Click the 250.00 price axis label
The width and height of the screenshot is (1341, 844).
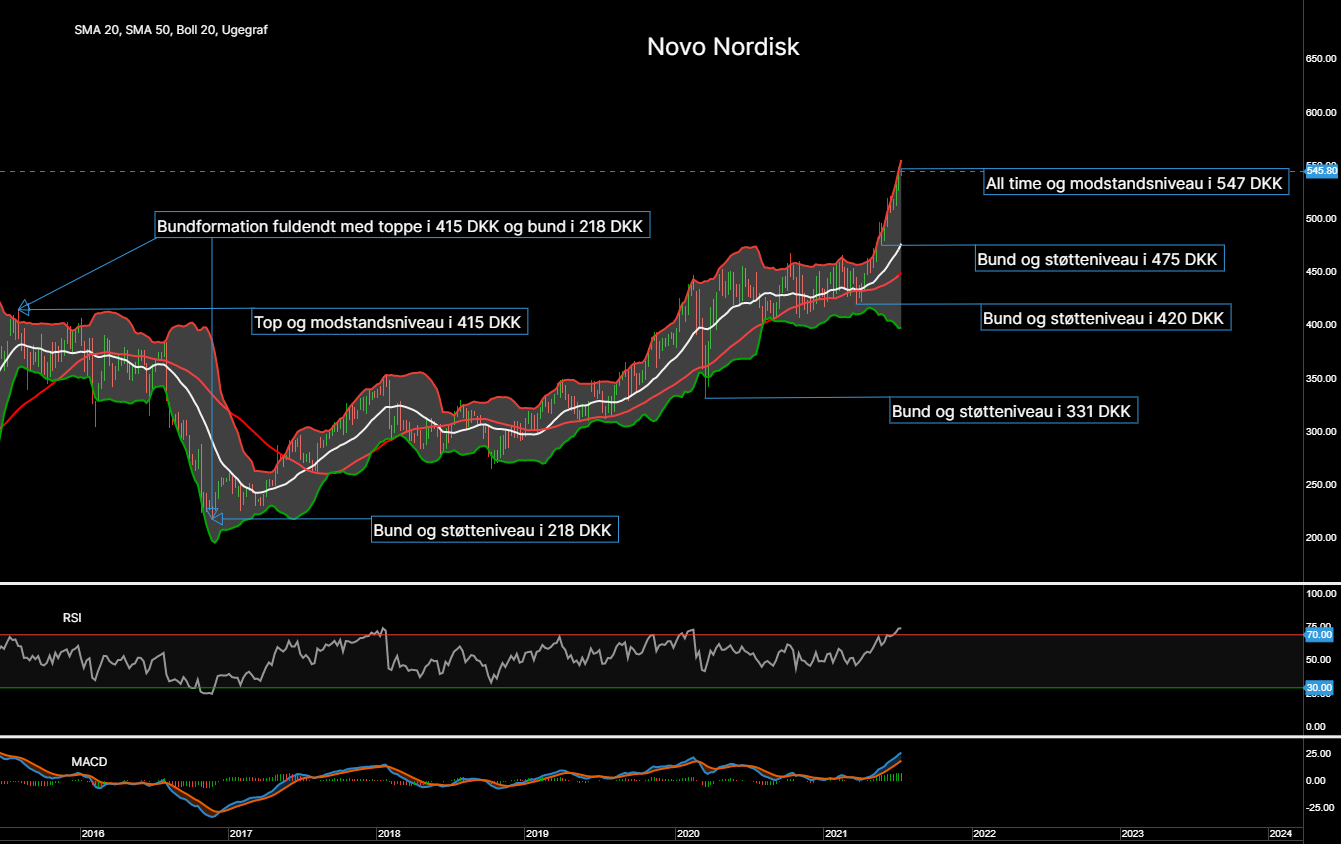(1321, 485)
